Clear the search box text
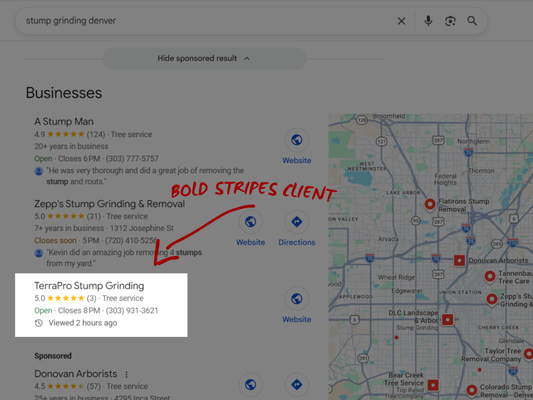 (x=401, y=21)
